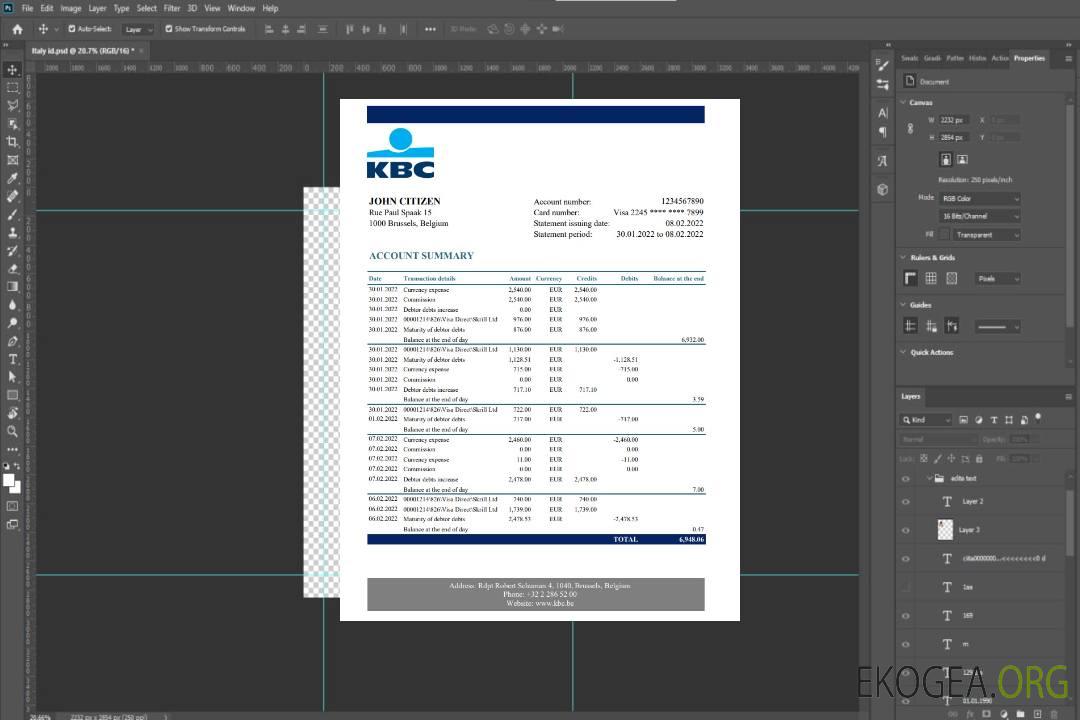Show the hidden 'Ion' text layer

(x=906, y=587)
